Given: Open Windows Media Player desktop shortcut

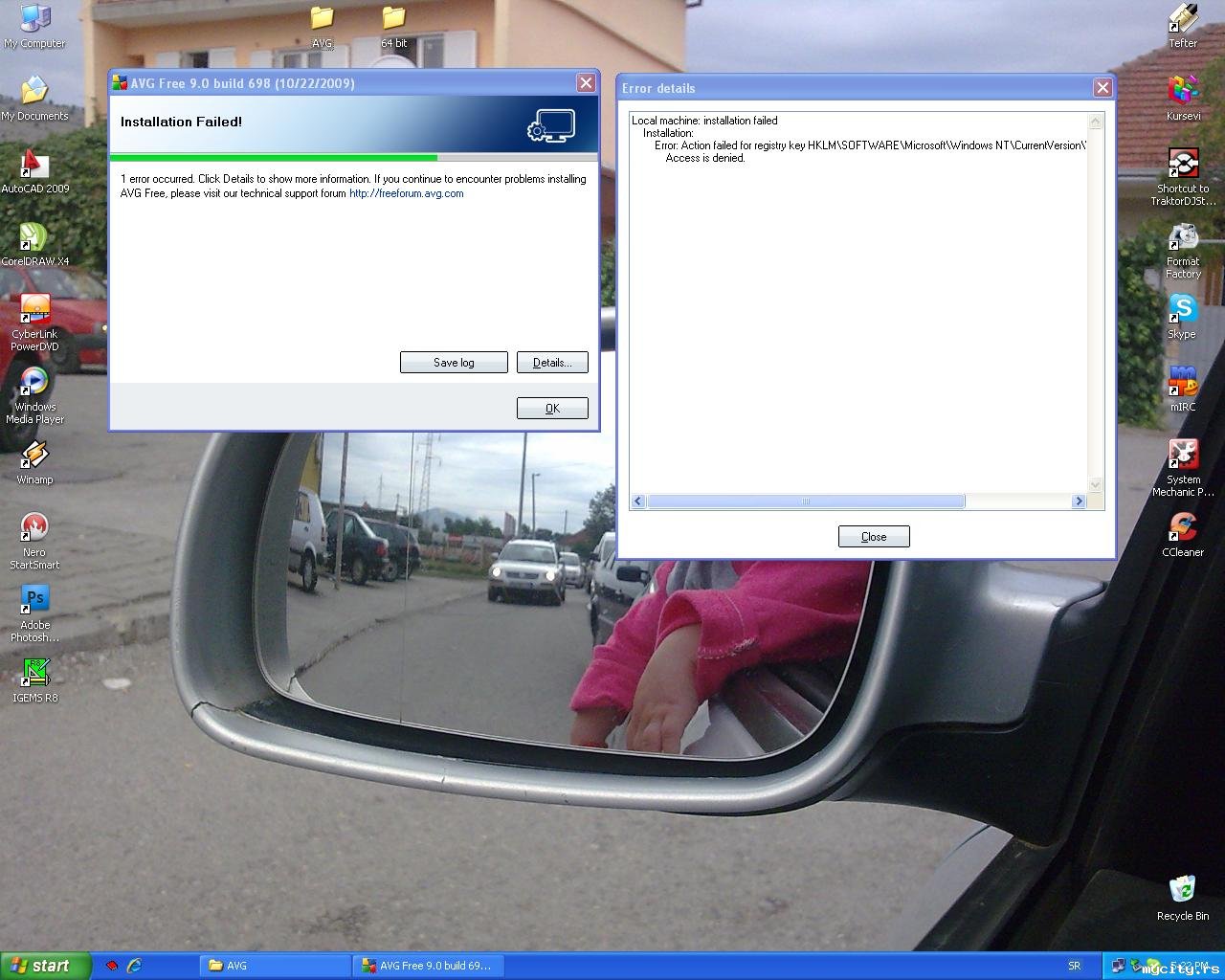Looking at the screenshot, I should 34,395.
